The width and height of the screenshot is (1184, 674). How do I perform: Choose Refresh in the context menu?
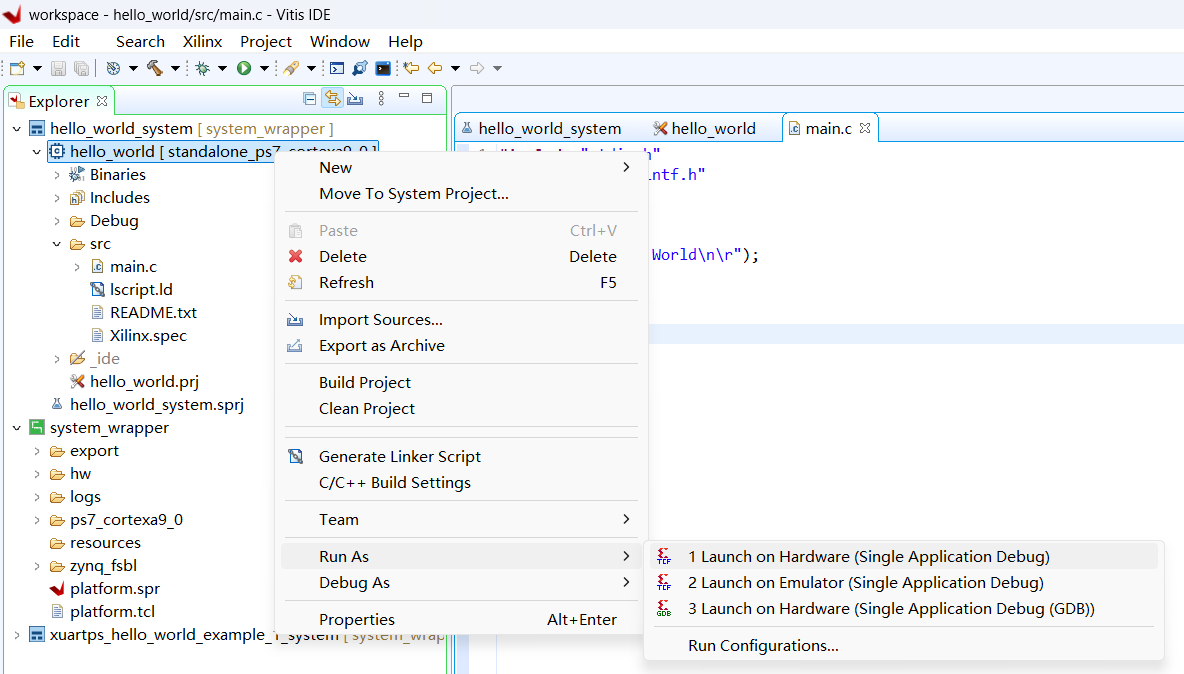(461, 282)
